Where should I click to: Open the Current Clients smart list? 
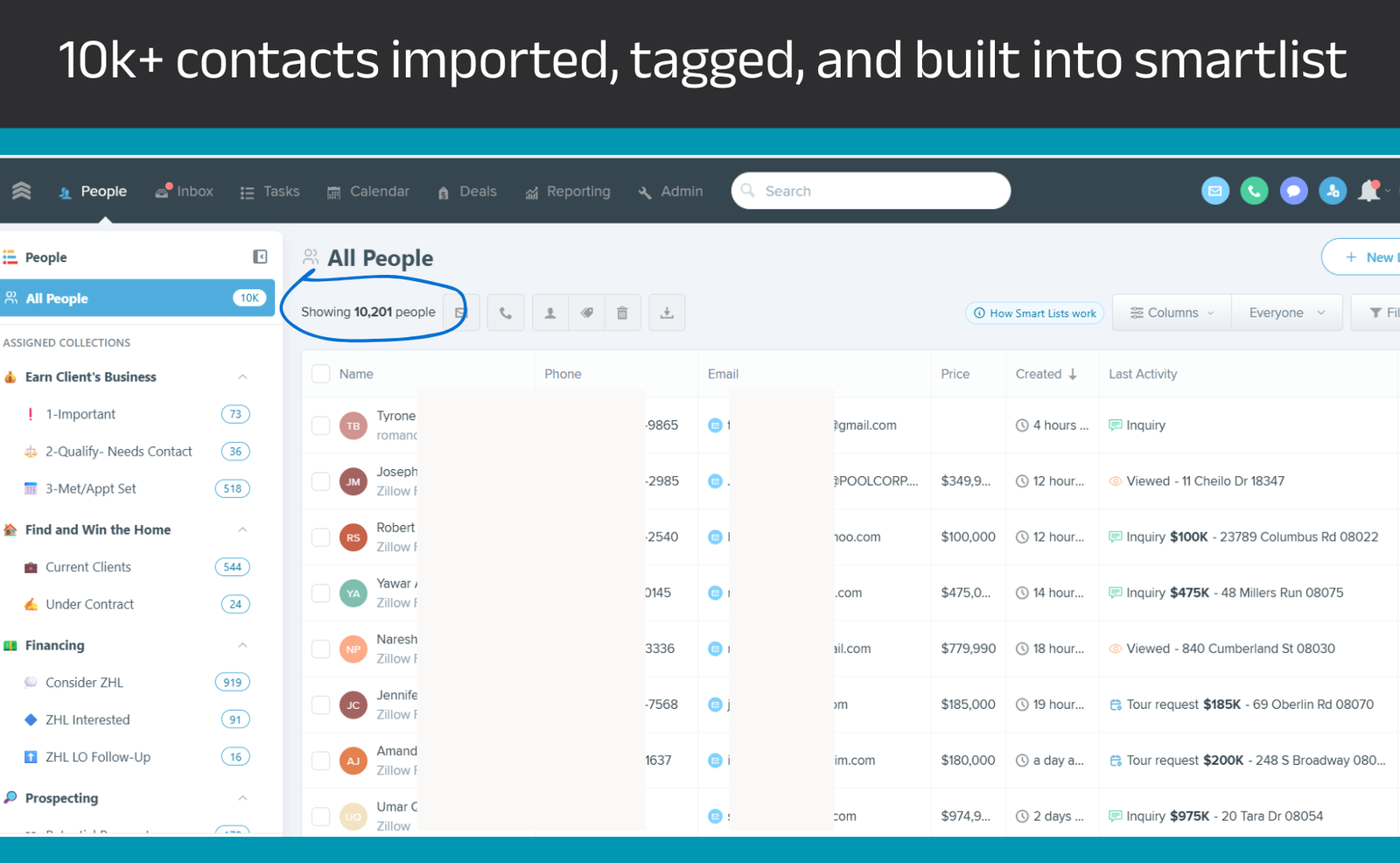pyautogui.click(x=88, y=567)
